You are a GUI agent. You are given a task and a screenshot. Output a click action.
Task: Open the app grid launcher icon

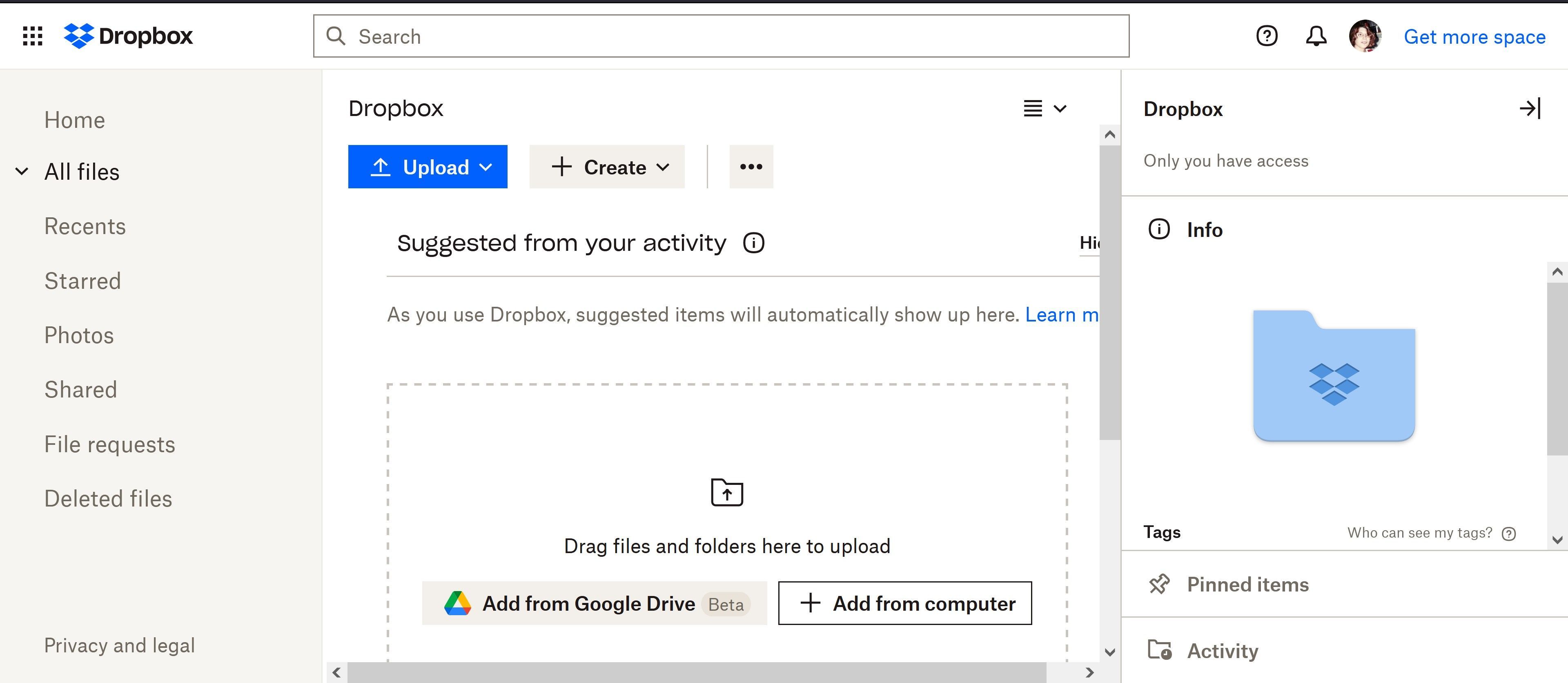32,36
